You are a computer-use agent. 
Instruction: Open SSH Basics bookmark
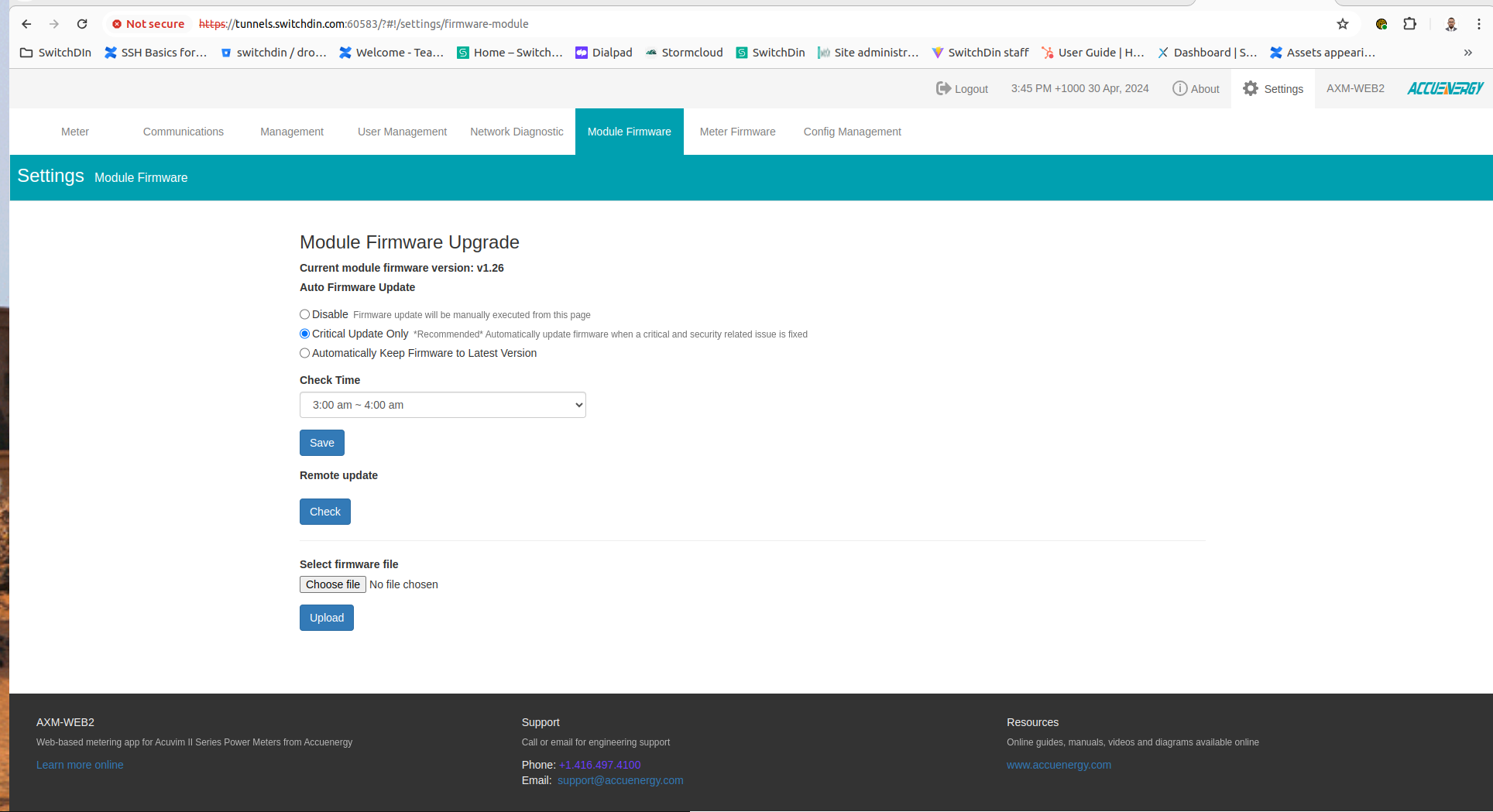pyautogui.click(x=156, y=53)
